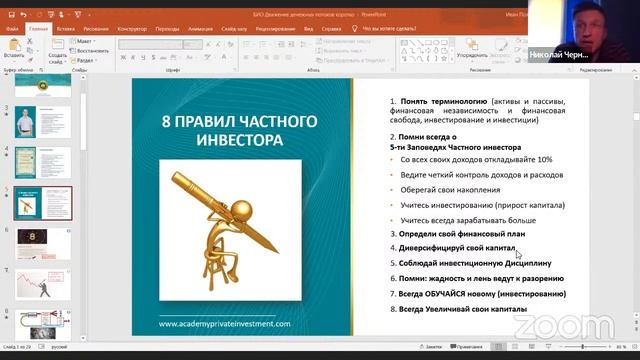Switch to the Слайд-шоу ribbon tab
The height and width of the screenshot is (360, 640).
point(234,29)
